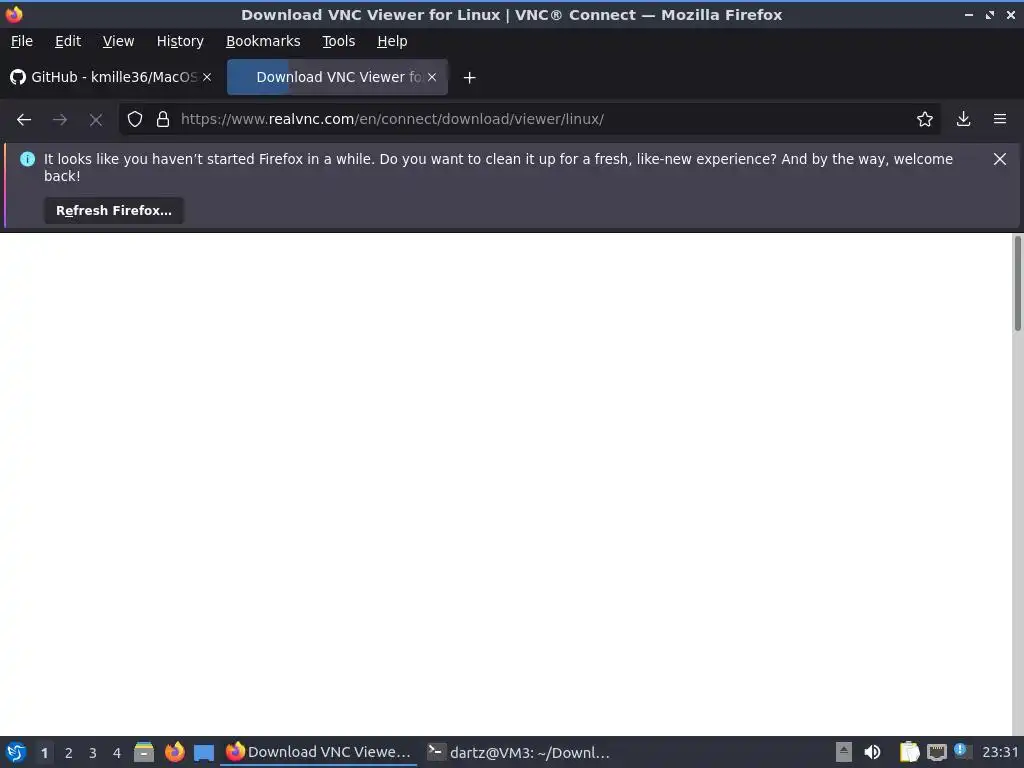1024x768 pixels.
Task: Open the Firefox hamburger menu
Action: (x=1000, y=119)
